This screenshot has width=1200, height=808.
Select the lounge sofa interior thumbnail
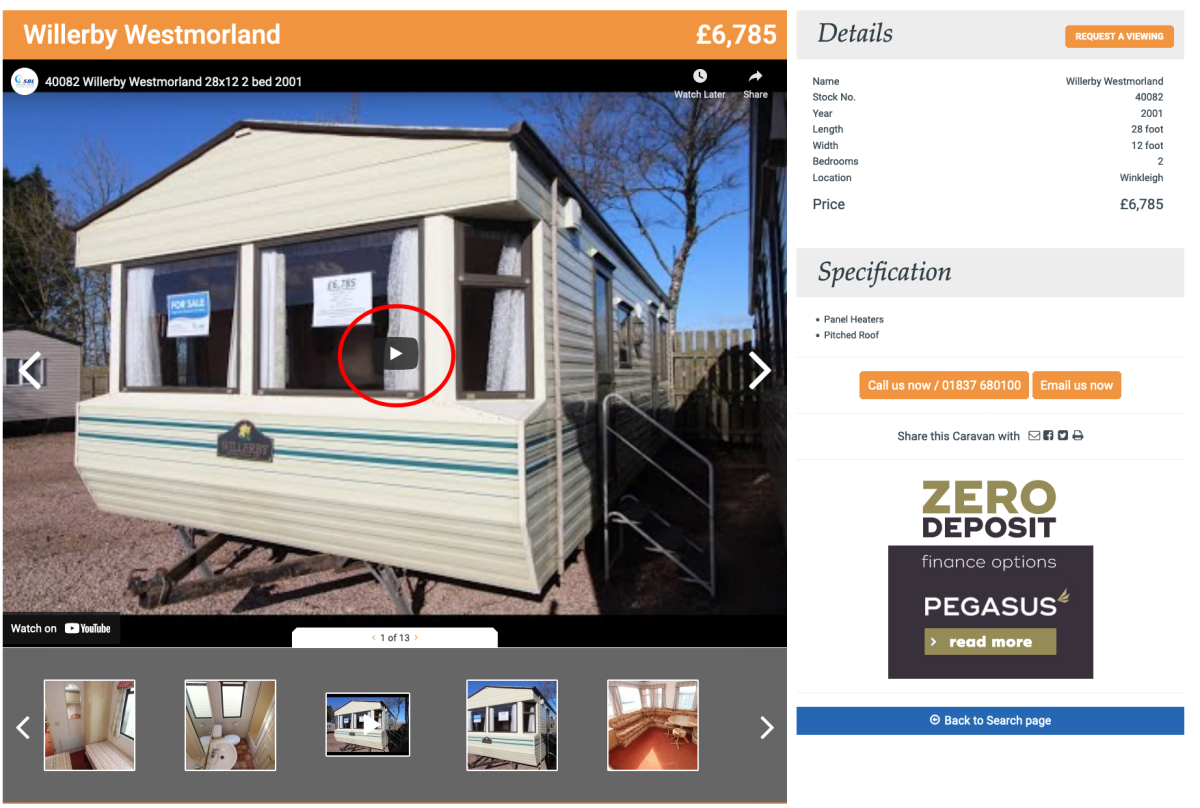tap(653, 725)
